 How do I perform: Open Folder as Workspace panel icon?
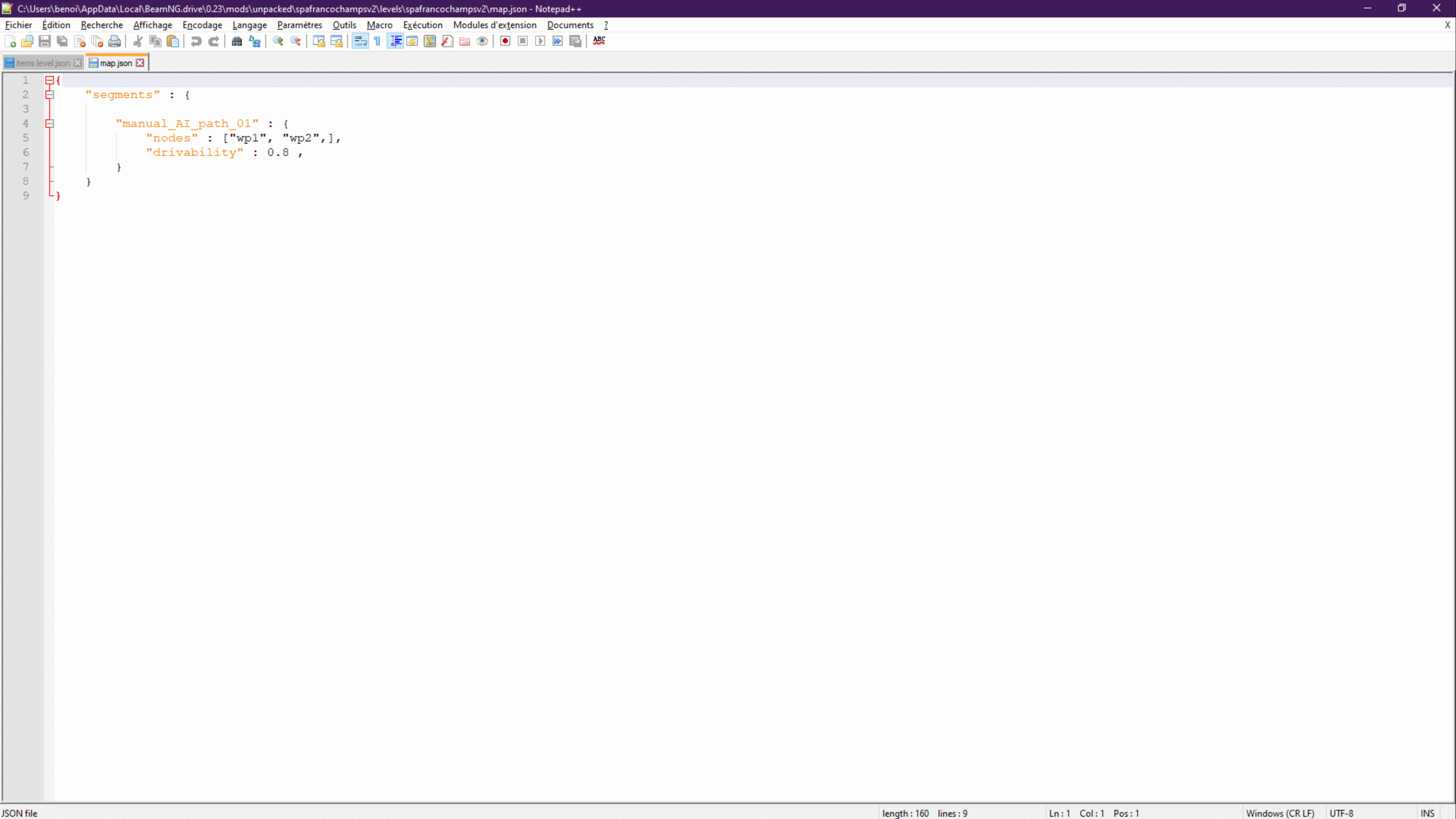(x=464, y=41)
